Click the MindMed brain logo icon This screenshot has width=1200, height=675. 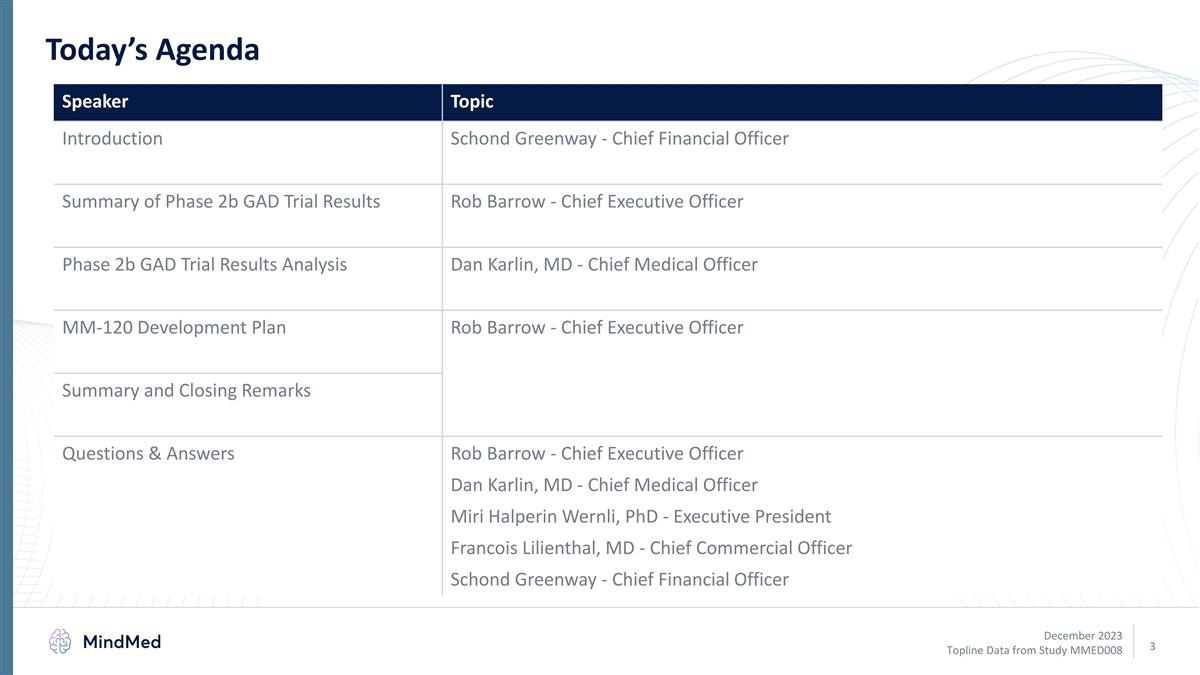pos(61,642)
